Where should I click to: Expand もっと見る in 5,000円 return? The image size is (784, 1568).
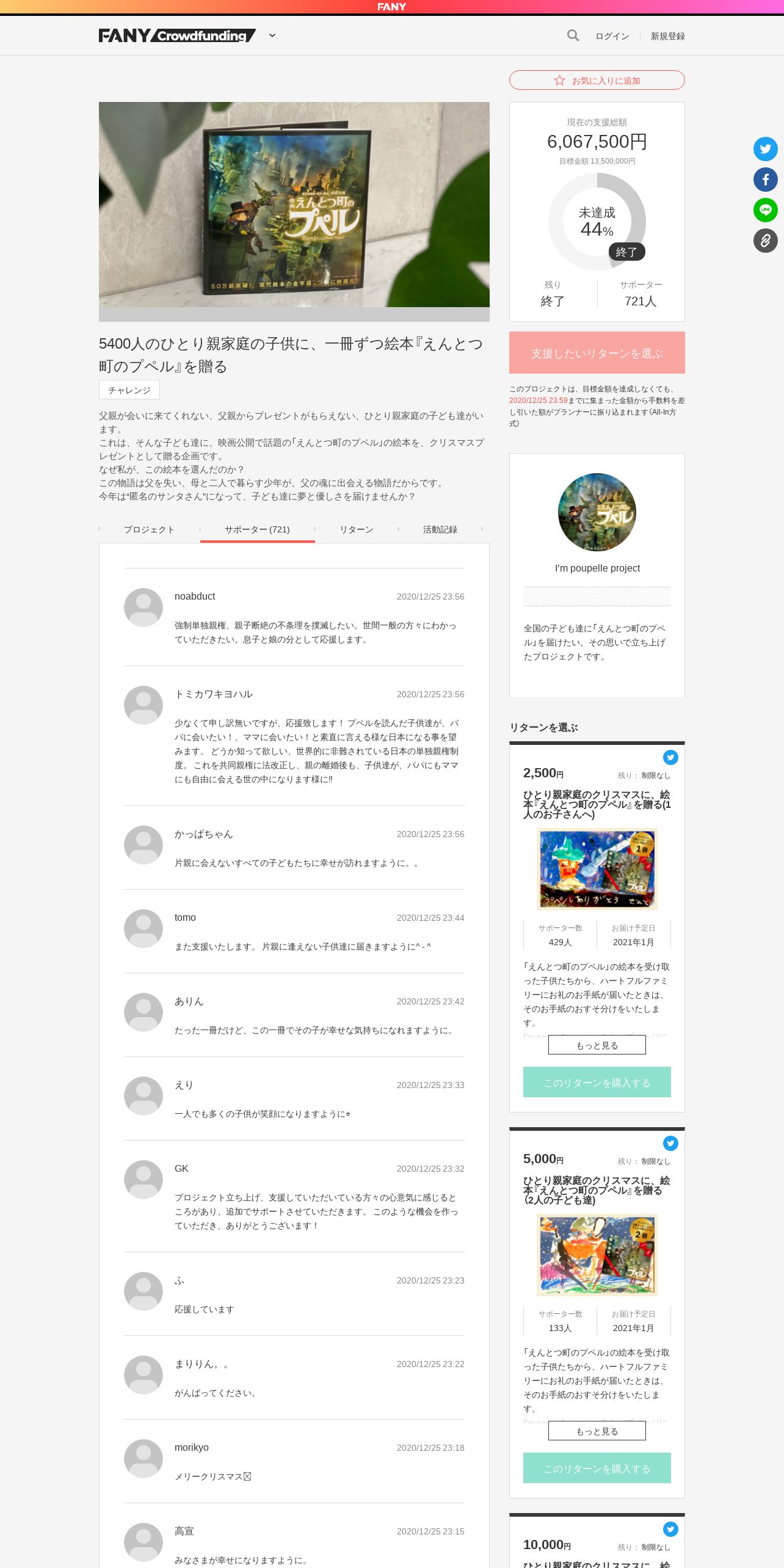[x=597, y=1431]
